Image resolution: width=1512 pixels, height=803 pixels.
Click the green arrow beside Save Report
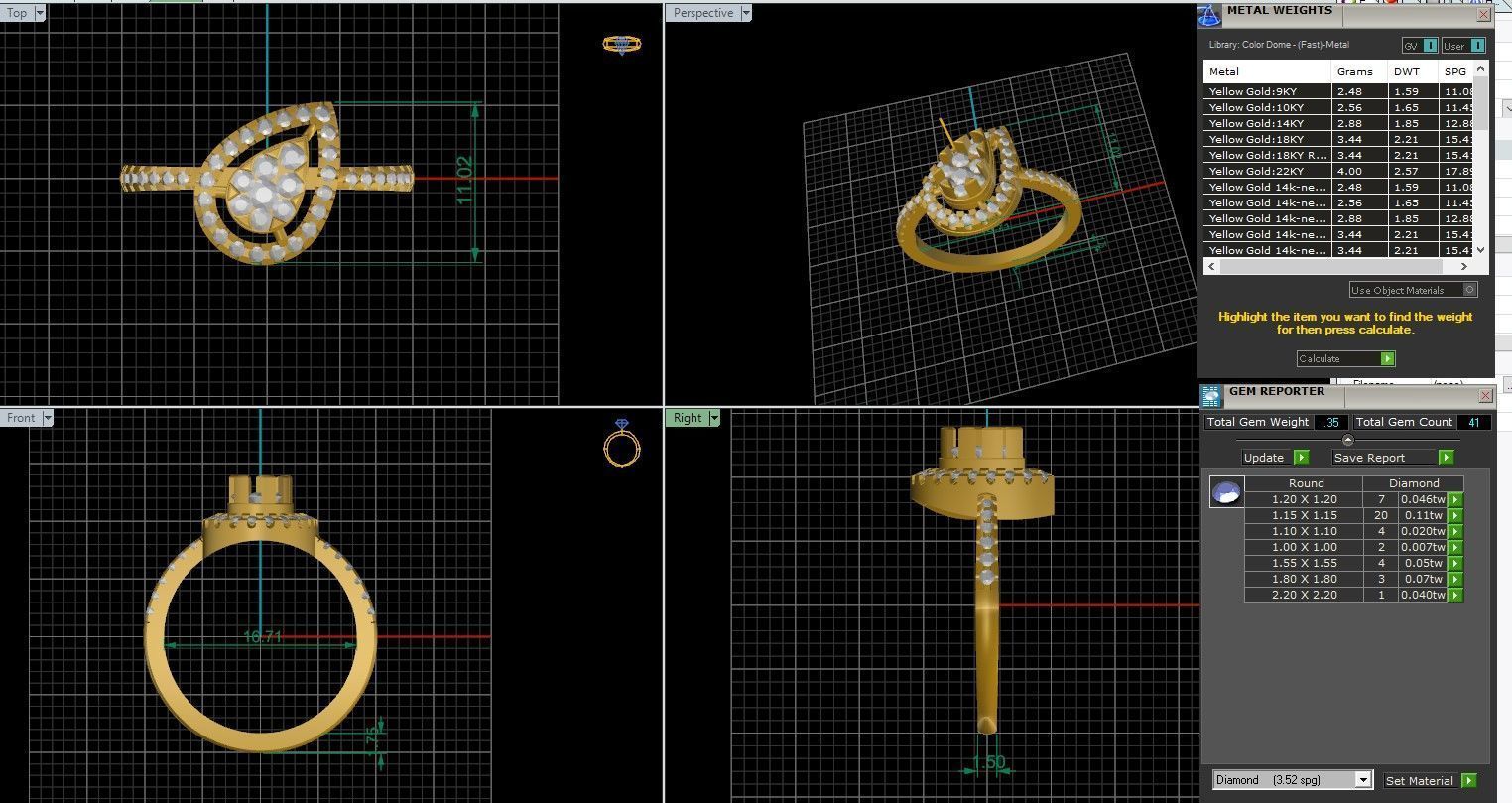(1446, 458)
